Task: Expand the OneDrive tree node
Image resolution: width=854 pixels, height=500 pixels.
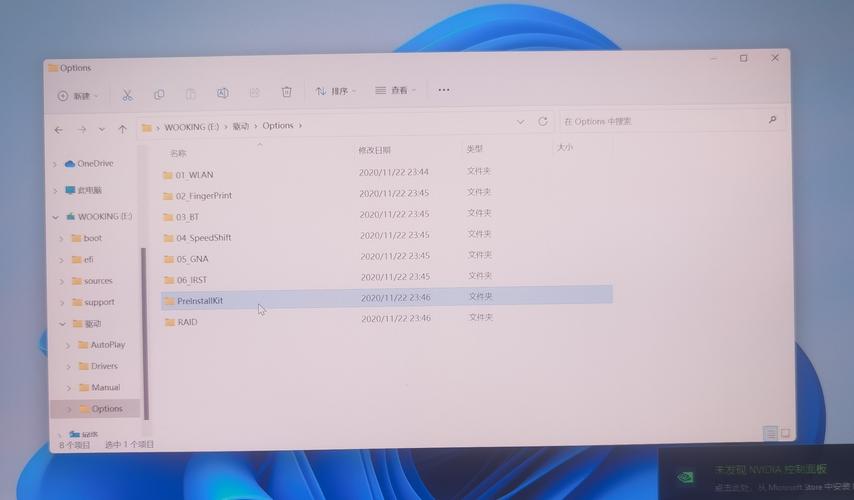Action: [x=54, y=164]
